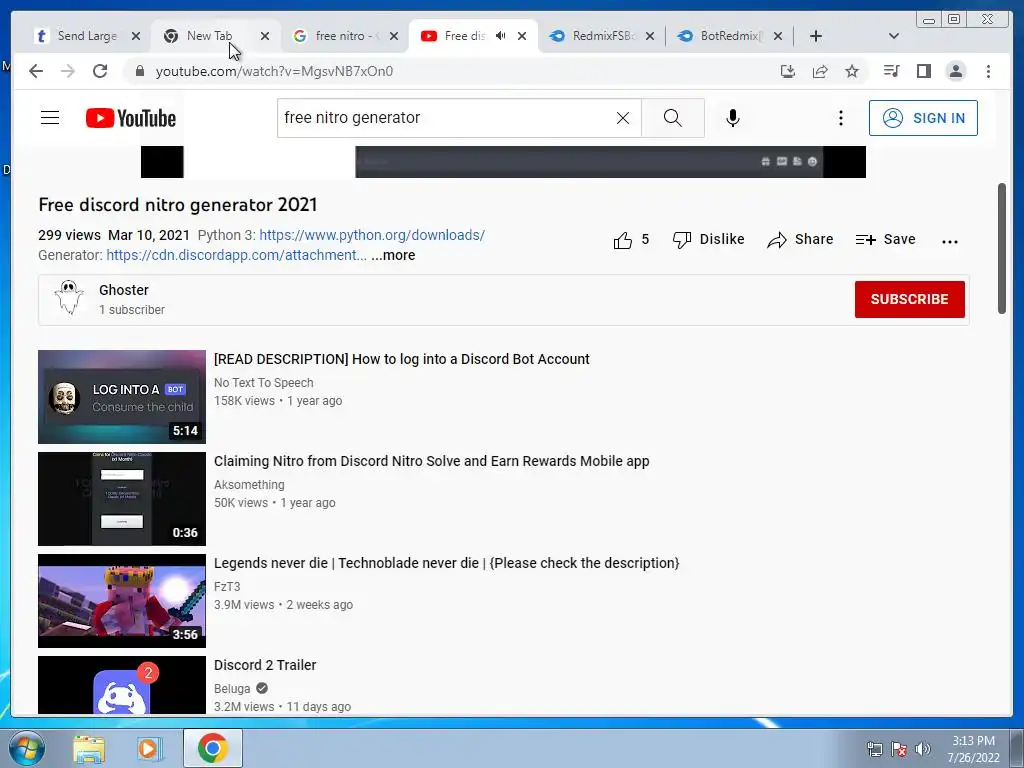Start voice search with the microphone
This screenshot has height=768, width=1024.
[x=733, y=118]
